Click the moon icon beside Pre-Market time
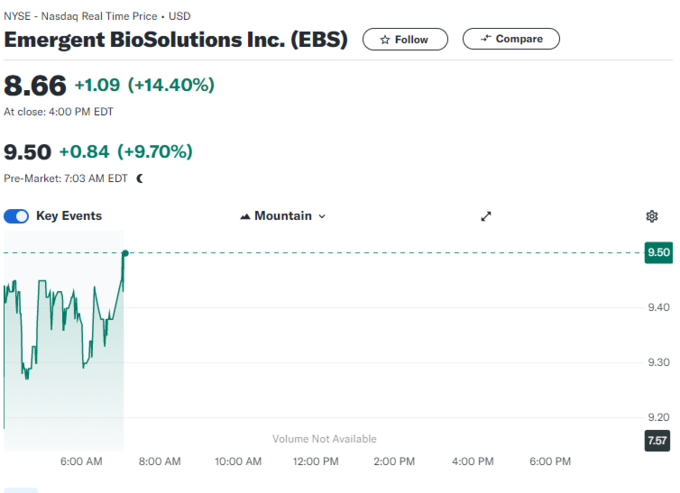 [140, 178]
